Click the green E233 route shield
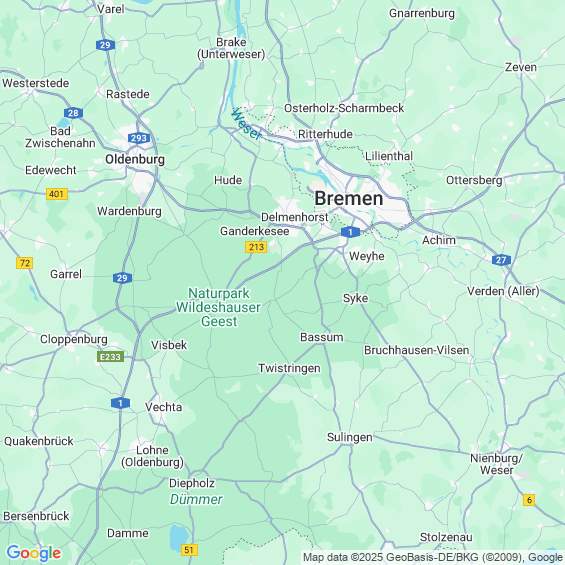 pyautogui.click(x=111, y=357)
